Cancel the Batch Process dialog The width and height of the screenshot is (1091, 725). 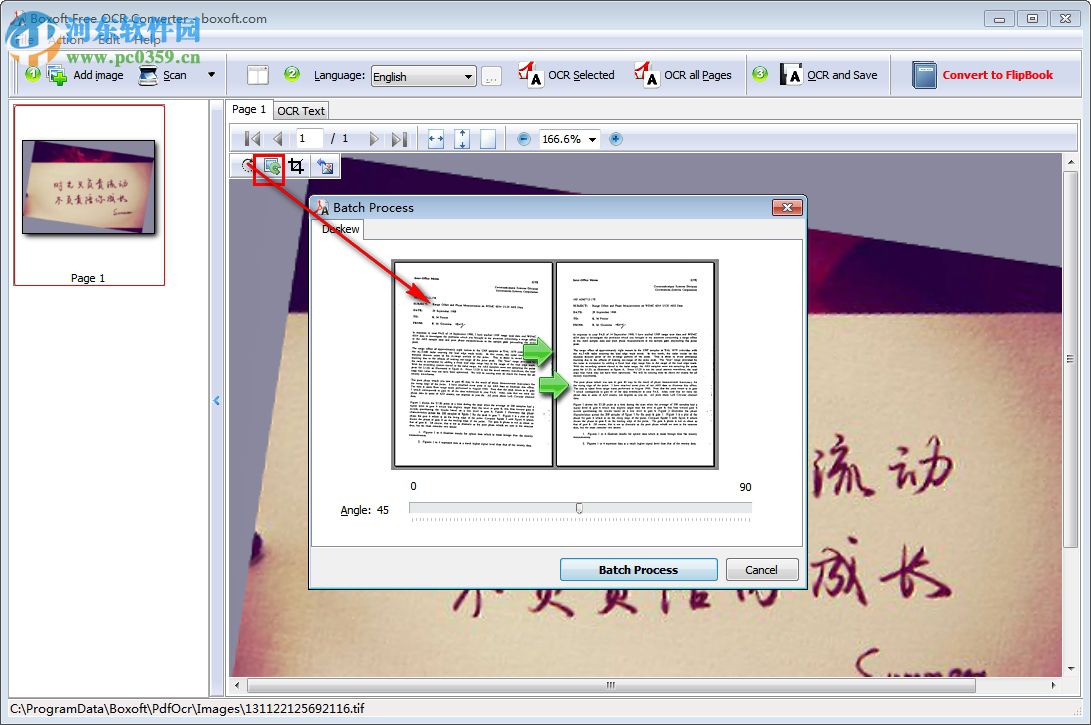tap(761, 569)
